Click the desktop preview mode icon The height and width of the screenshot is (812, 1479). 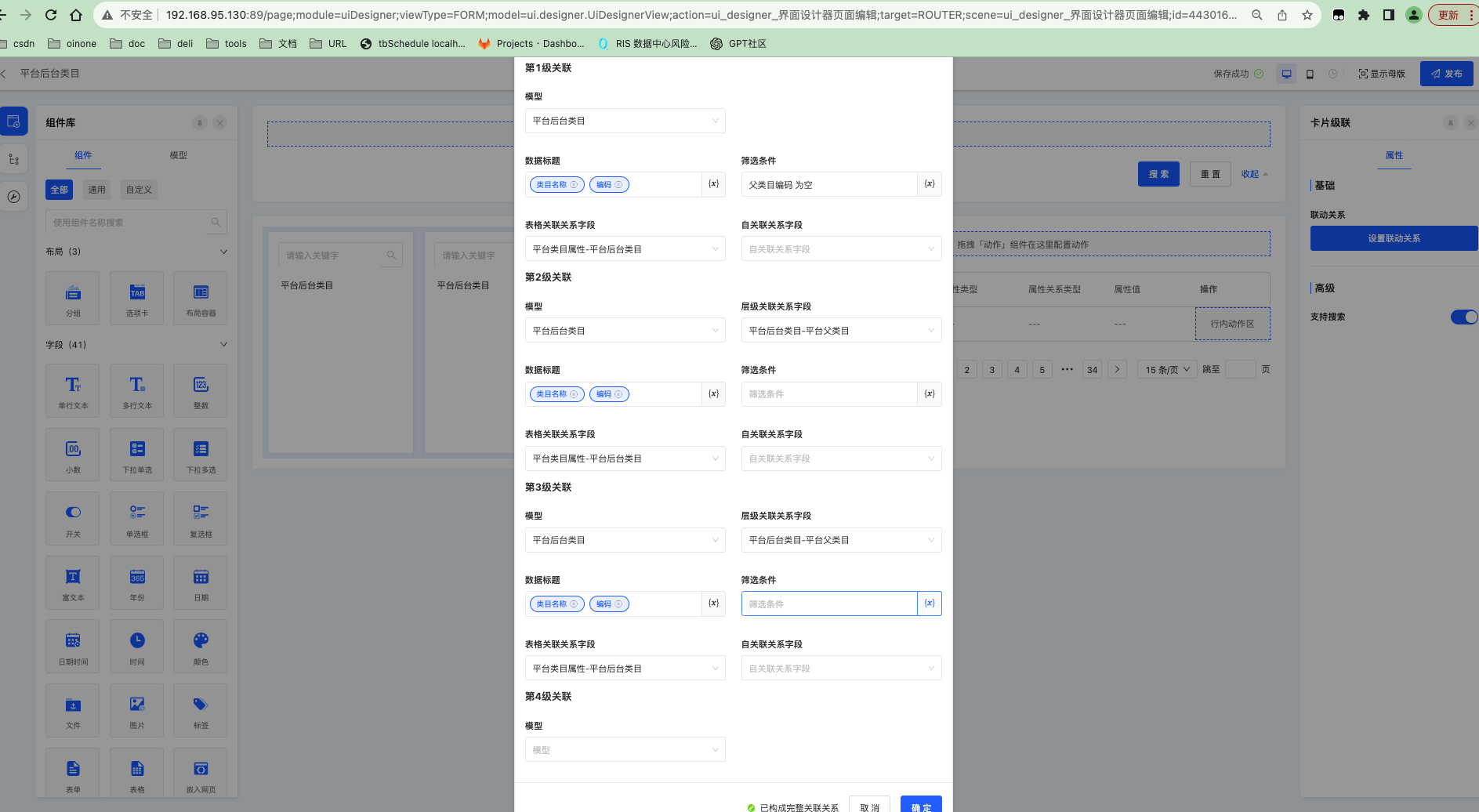click(1286, 74)
